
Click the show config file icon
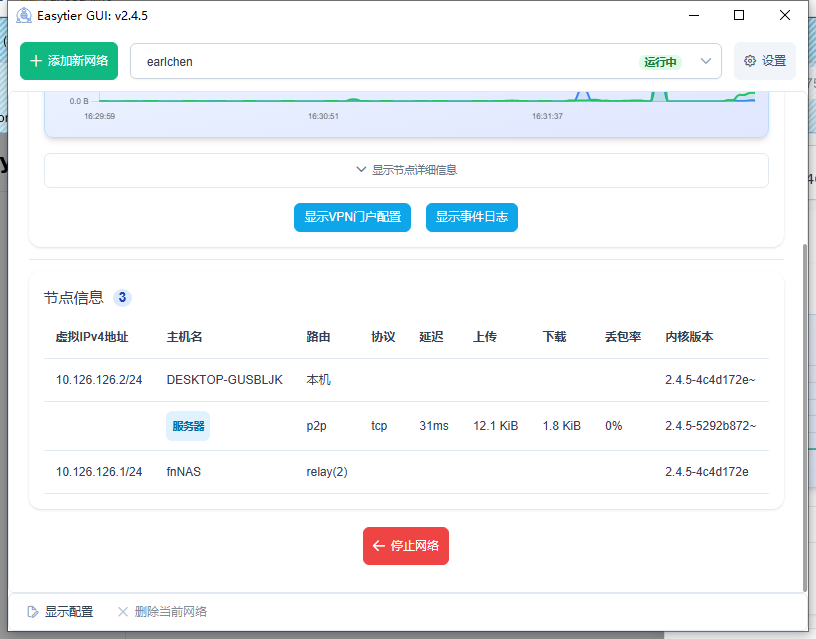pos(32,611)
